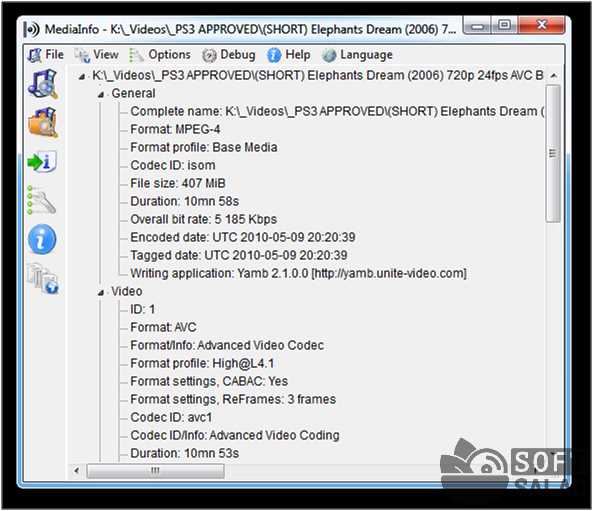Click the open file sidebar icon
This screenshot has width=594, height=511.
pos(43,84)
